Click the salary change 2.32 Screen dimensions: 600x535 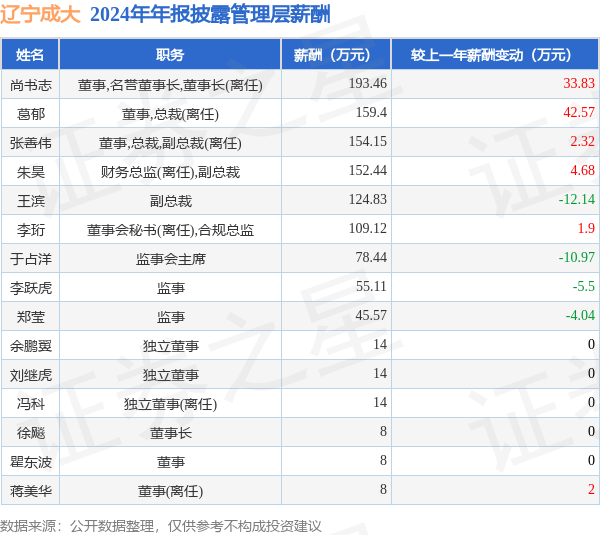(x=582, y=142)
